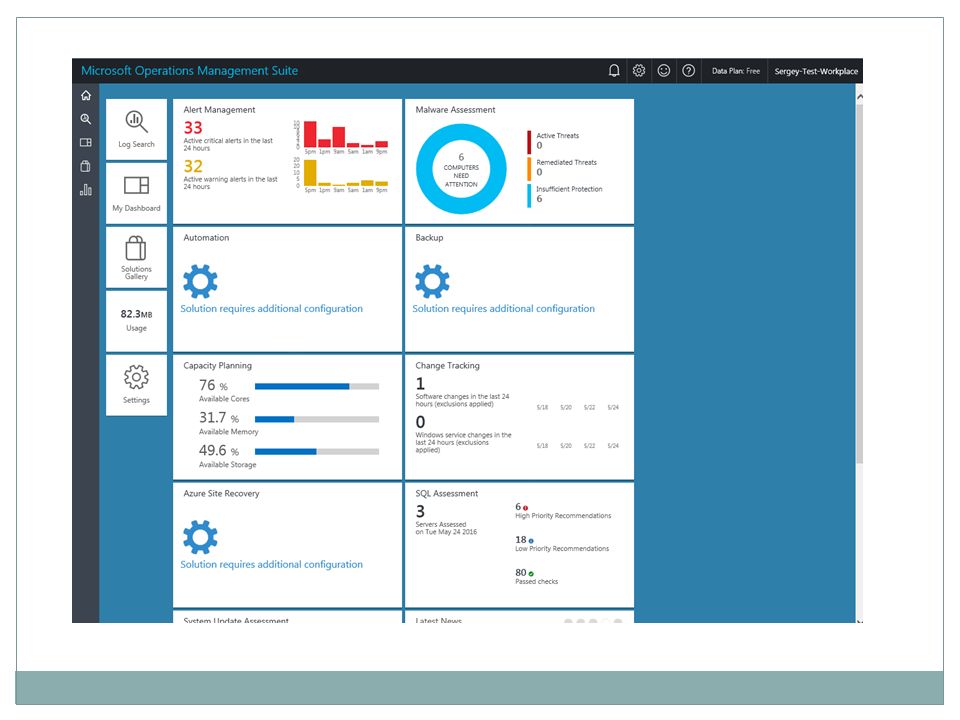
Task: Select the 3 Servers Assessed value
Action: coord(420,511)
